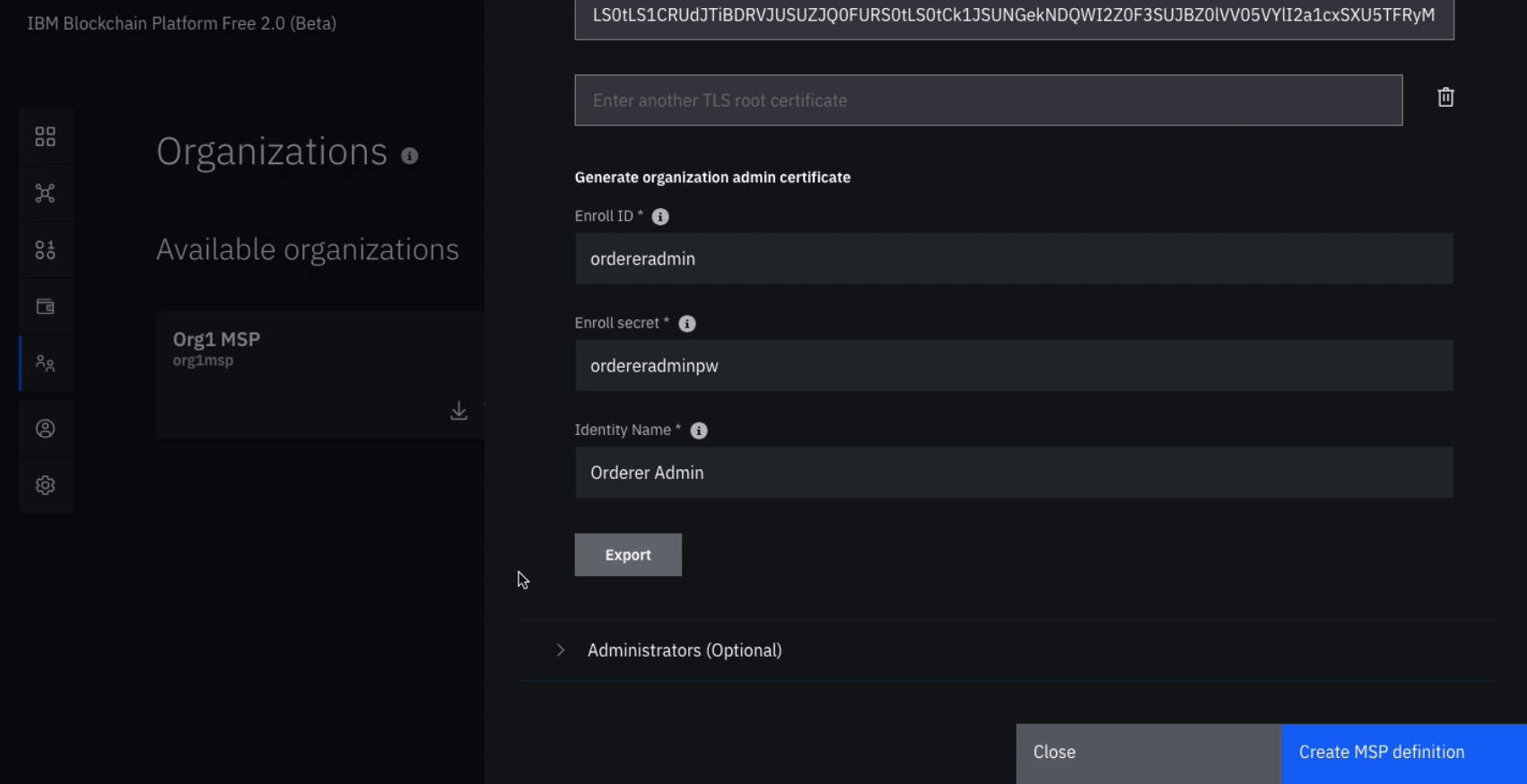
Task: Open the network nodes icon in sidebar
Action: 45,193
